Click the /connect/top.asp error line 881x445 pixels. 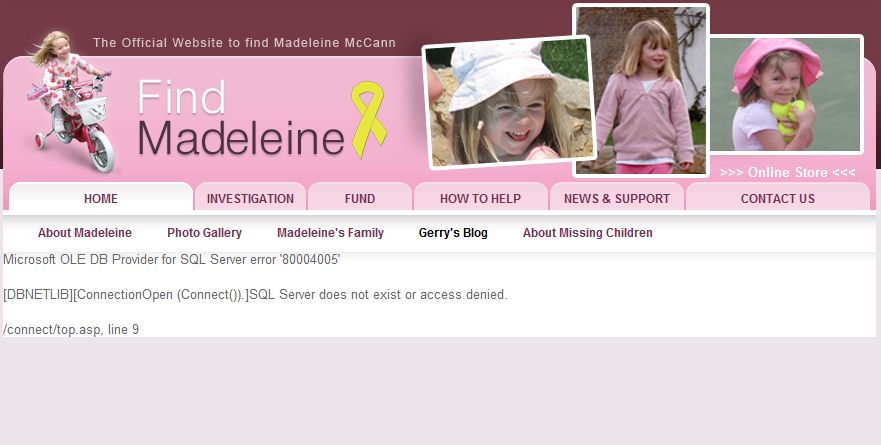click(71, 329)
